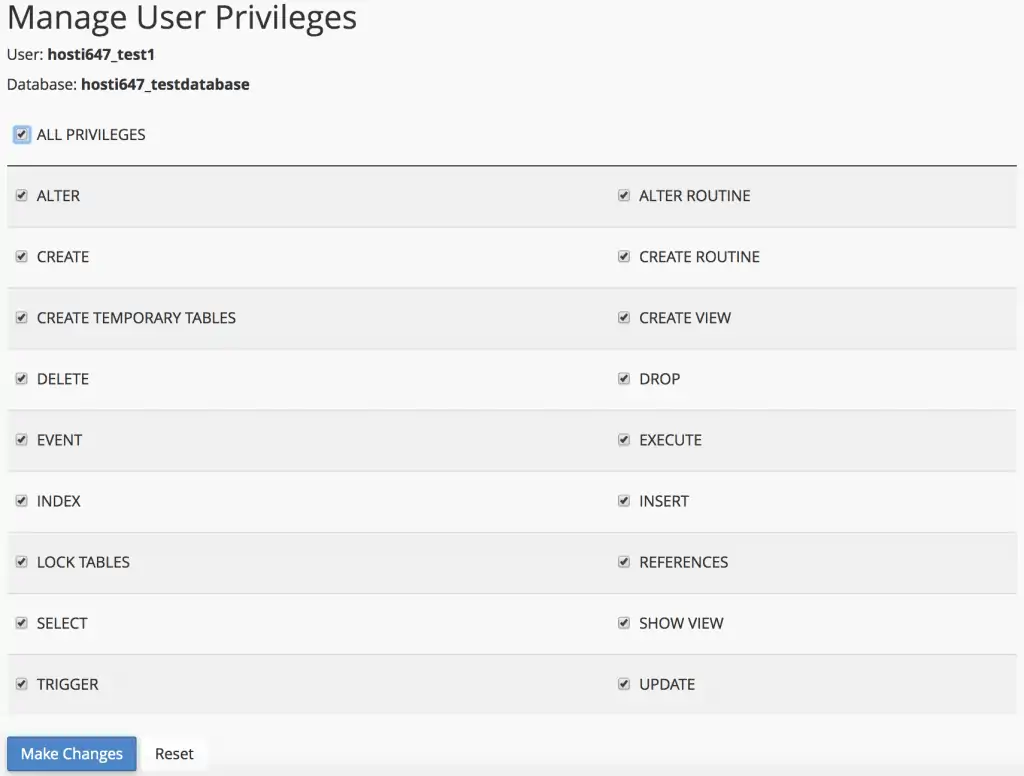Screen dimensions: 1024x776
Task: Uncheck the REFERENCES privilege
Action: tap(624, 562)
